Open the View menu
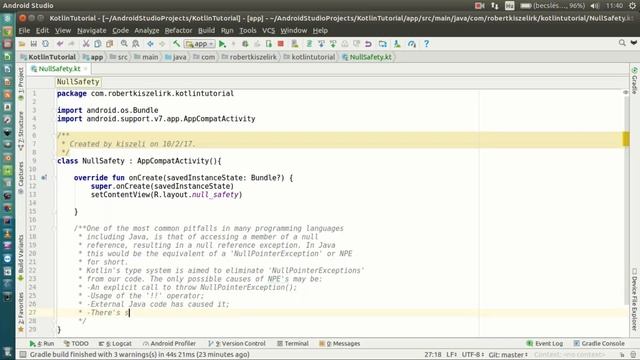640x360 pixels. (x=63, y=31)
